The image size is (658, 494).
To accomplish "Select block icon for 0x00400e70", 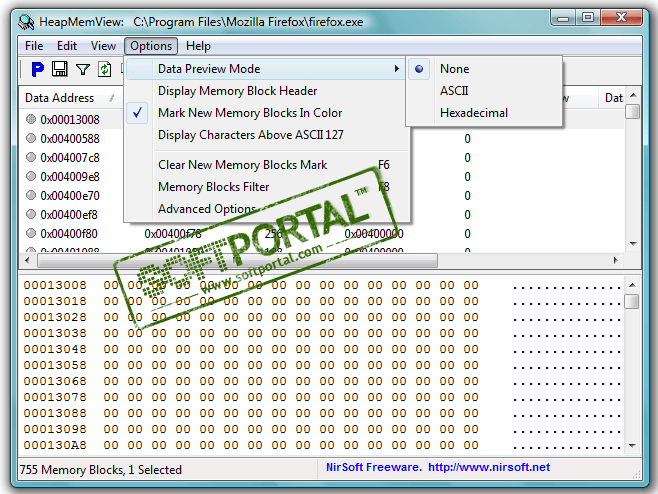I will (x=31, y=195).
